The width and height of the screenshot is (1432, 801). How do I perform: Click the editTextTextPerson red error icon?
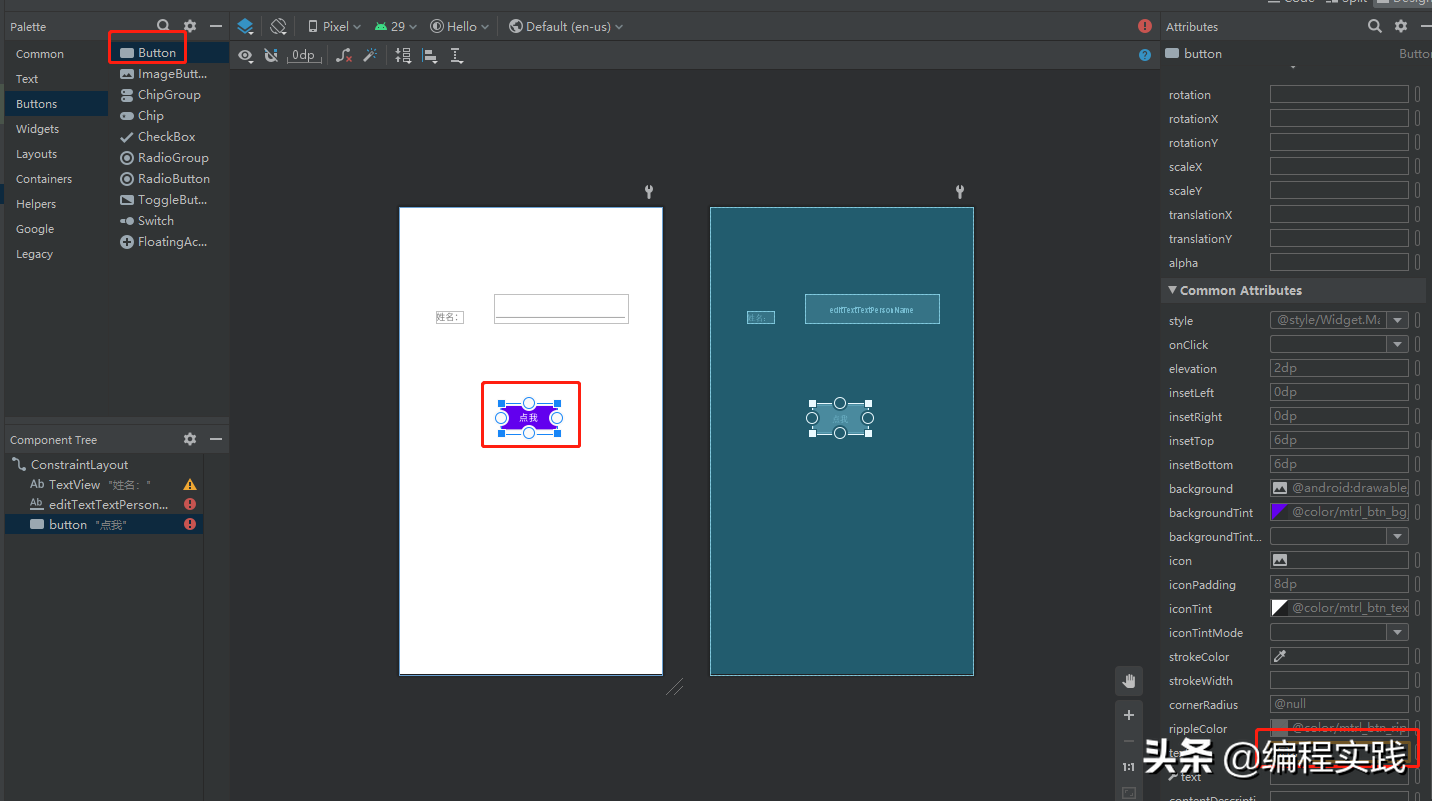pos(190,505)
